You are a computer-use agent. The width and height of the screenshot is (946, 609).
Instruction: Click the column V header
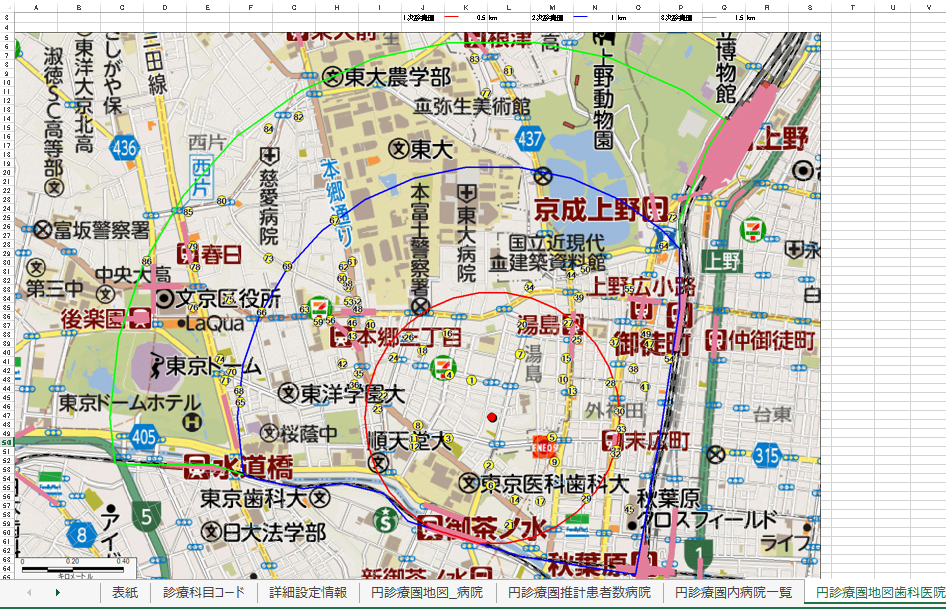tap(929, 7)
